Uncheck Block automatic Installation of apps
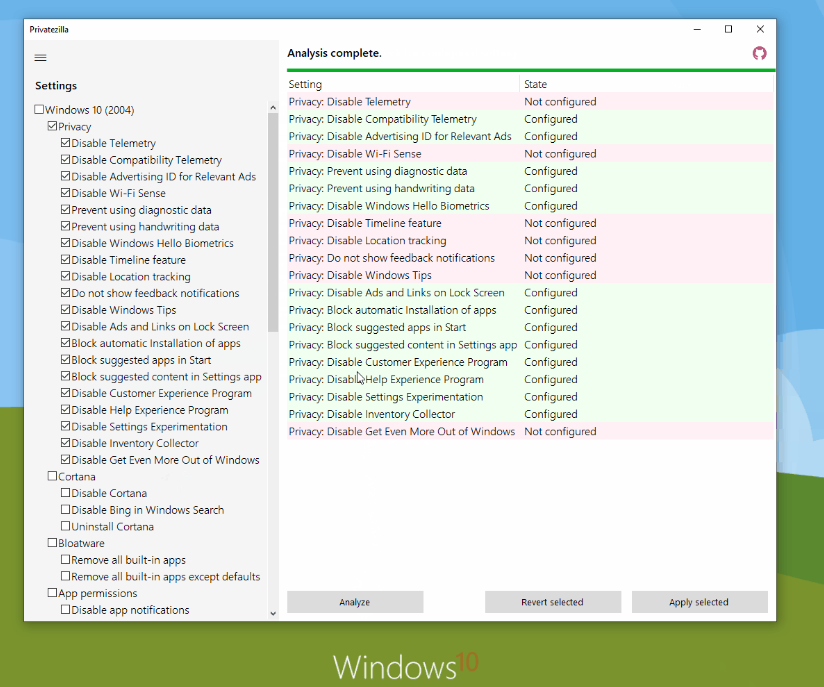Screen dimensions: 824x687 click(65, 343)
